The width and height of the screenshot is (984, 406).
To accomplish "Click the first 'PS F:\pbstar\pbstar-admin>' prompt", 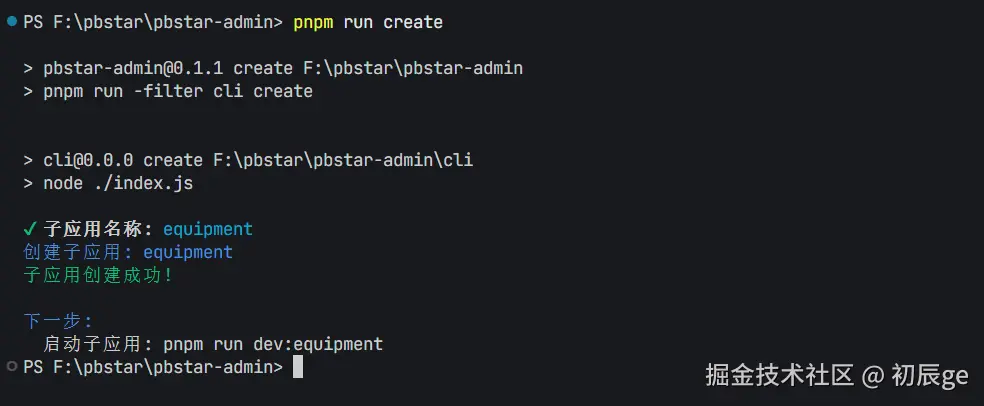I will [153, 21].
